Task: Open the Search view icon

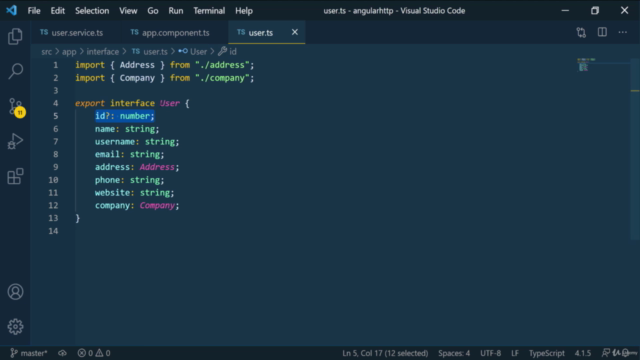Action: click(15, 71)
